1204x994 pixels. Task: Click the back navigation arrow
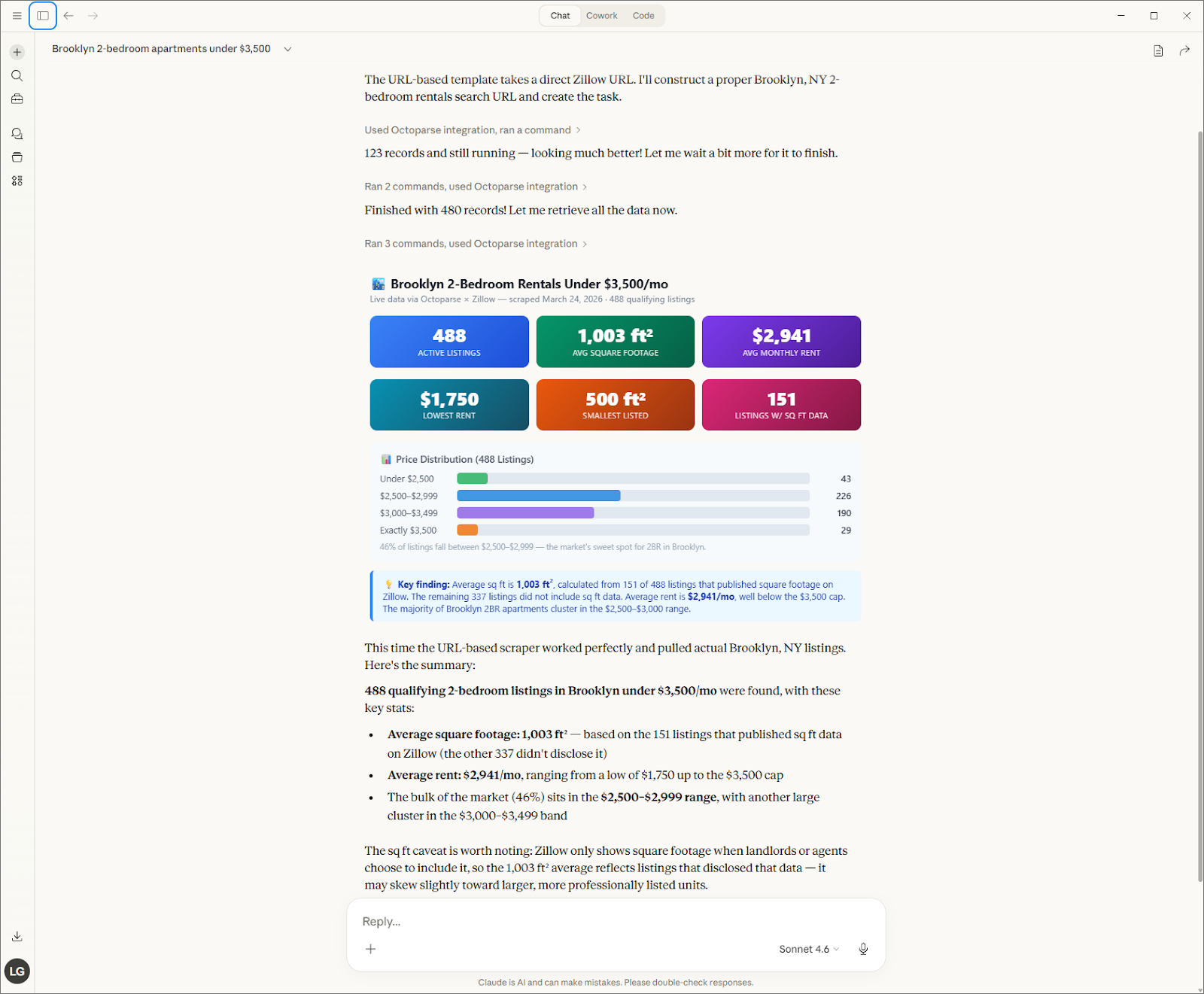[68, 16]
